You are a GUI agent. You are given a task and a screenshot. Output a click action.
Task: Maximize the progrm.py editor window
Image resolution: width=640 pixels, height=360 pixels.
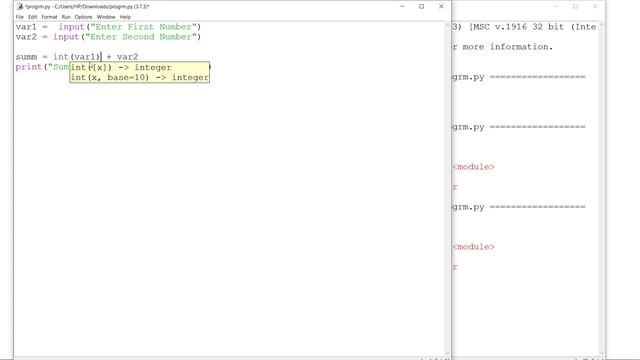(x=422, y=7)
